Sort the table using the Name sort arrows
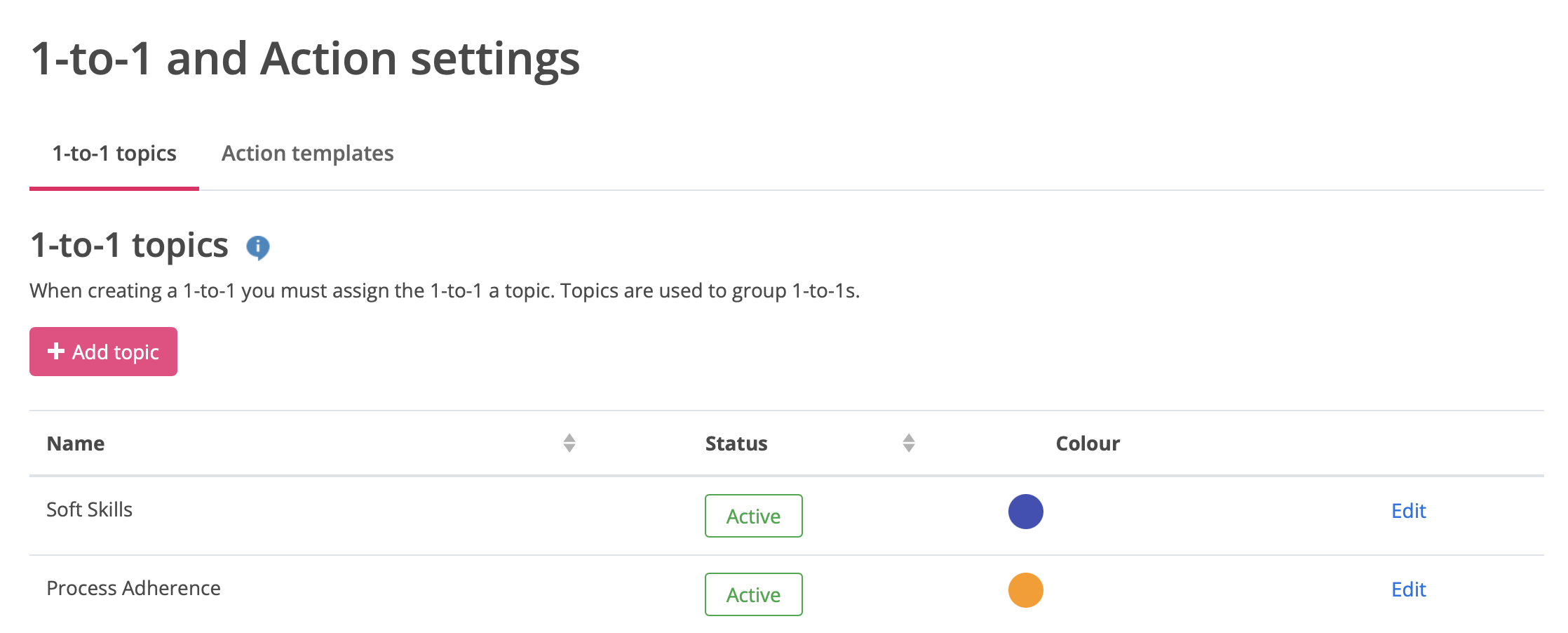 [569, 443]
